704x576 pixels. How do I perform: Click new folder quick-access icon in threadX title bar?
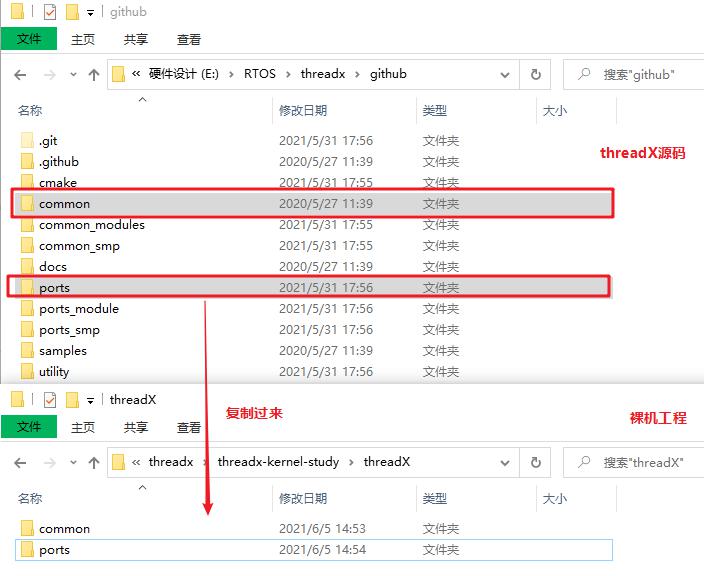coord(72,400)
